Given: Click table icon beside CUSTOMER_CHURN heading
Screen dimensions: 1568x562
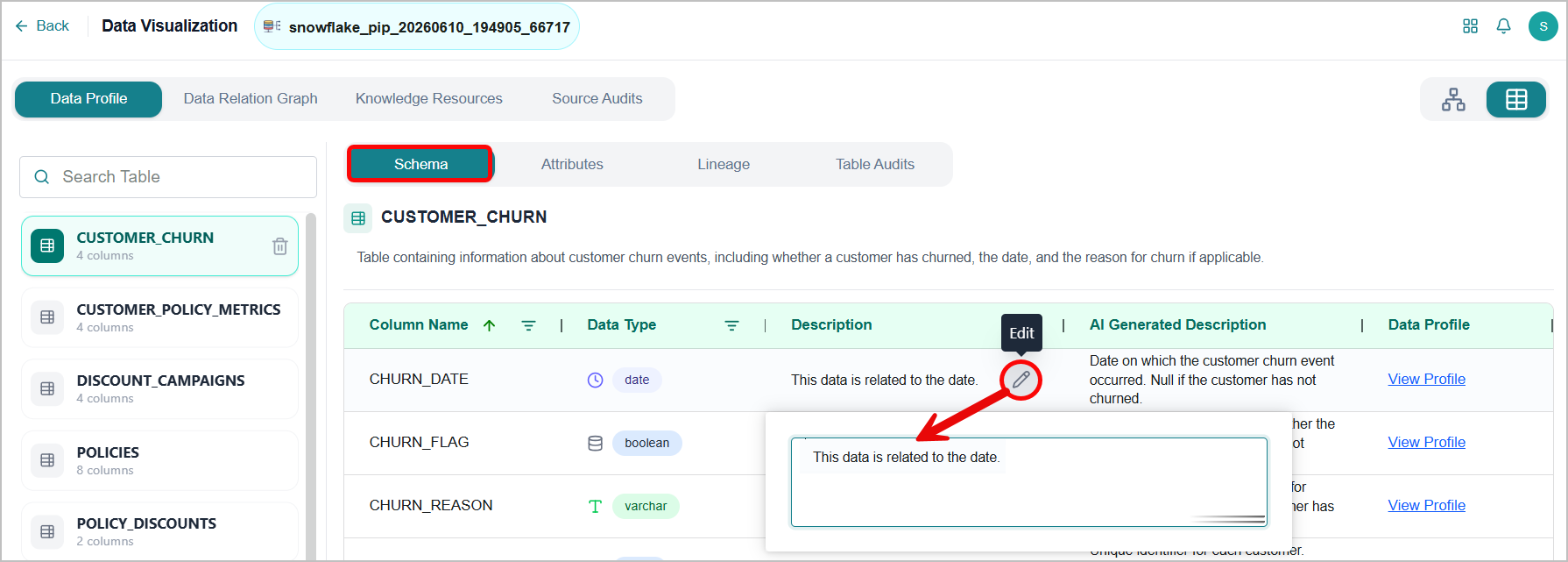Looking at the screenshot, I should tap(358, 218).
